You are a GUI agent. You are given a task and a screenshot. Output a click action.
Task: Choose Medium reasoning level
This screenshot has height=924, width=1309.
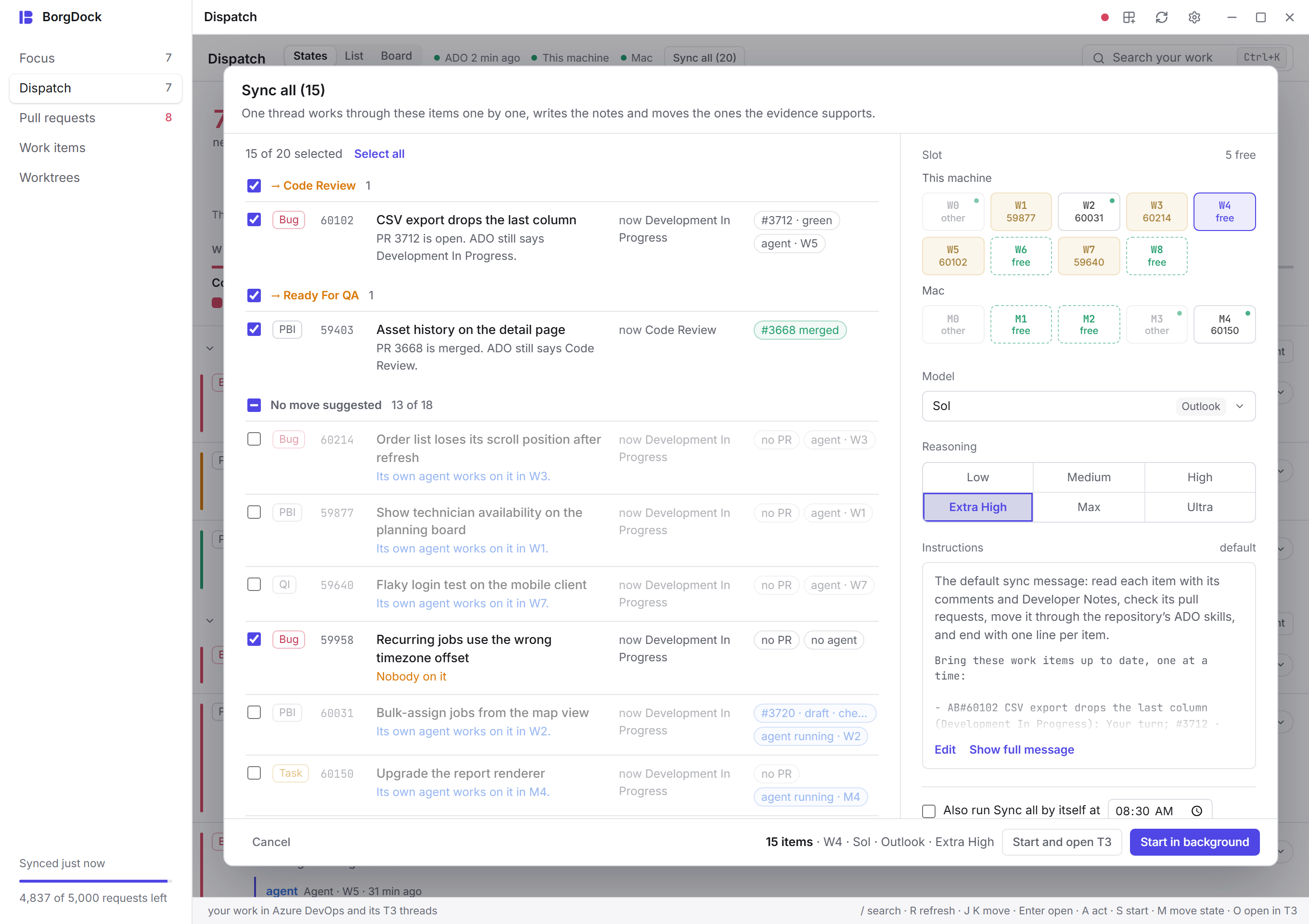(x=1089, y=477)
